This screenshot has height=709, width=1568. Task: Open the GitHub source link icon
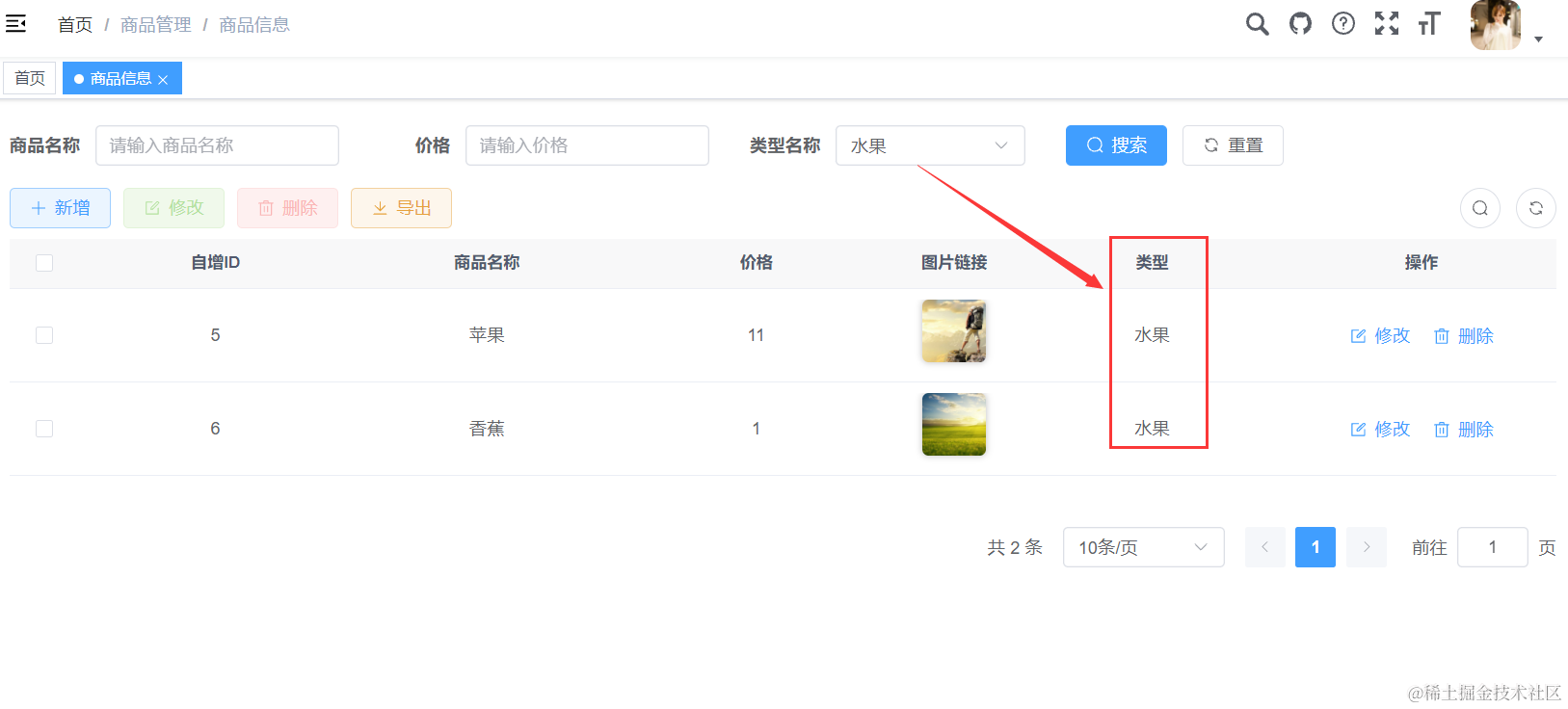(x=1300, y=24)
